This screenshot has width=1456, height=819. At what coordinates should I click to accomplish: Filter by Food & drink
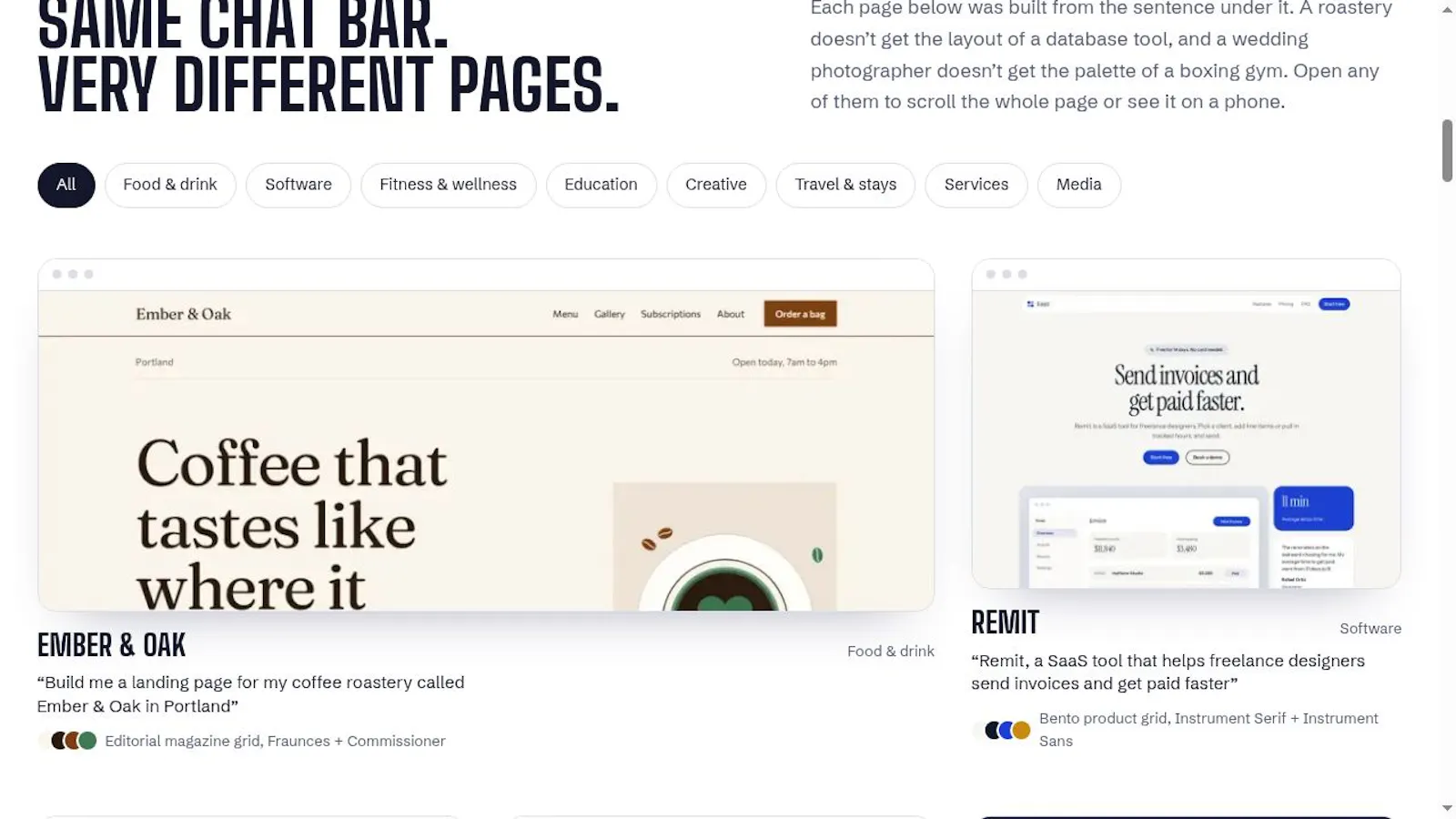(170, 185)
